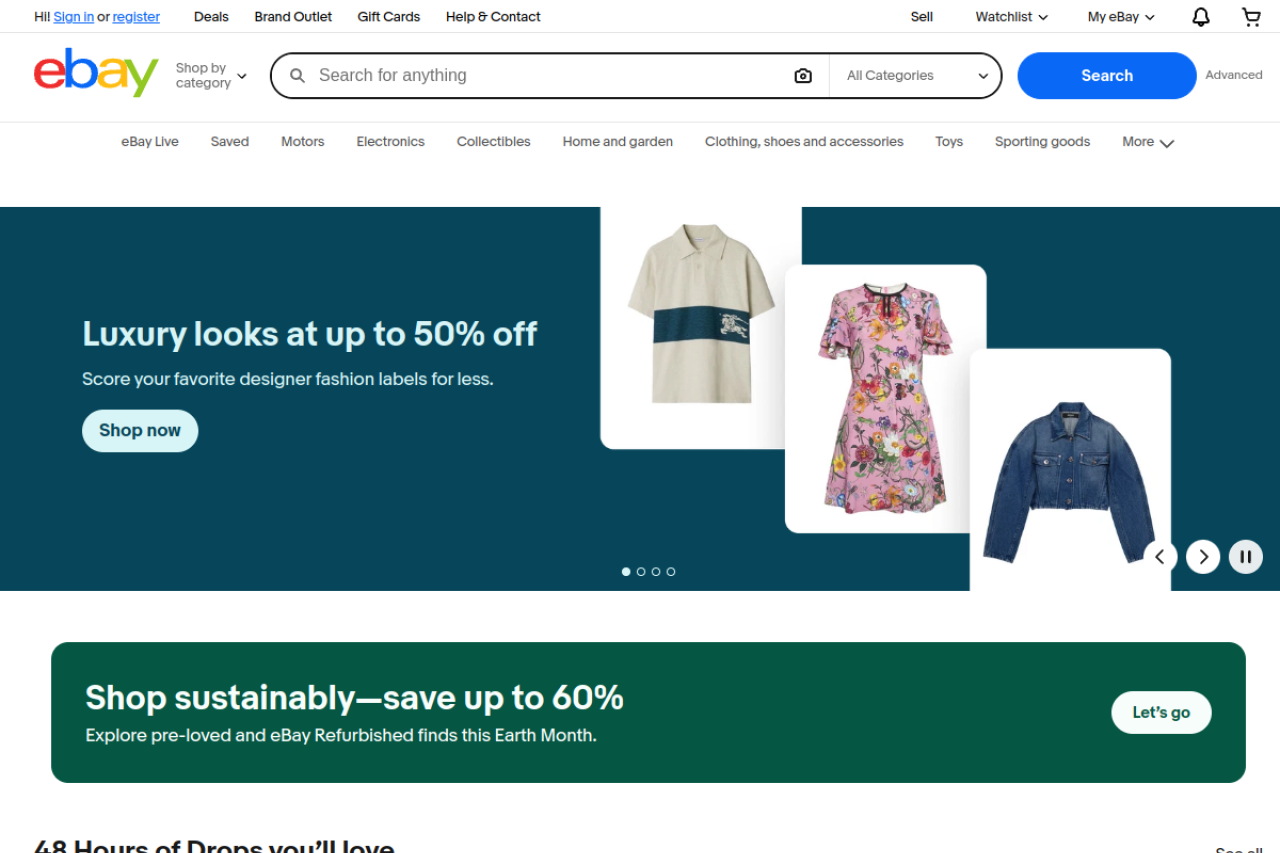Go to previous banner slide arrow
Image resolution: width=1280 pixels, height=853 pixels.
point(1160,557)
